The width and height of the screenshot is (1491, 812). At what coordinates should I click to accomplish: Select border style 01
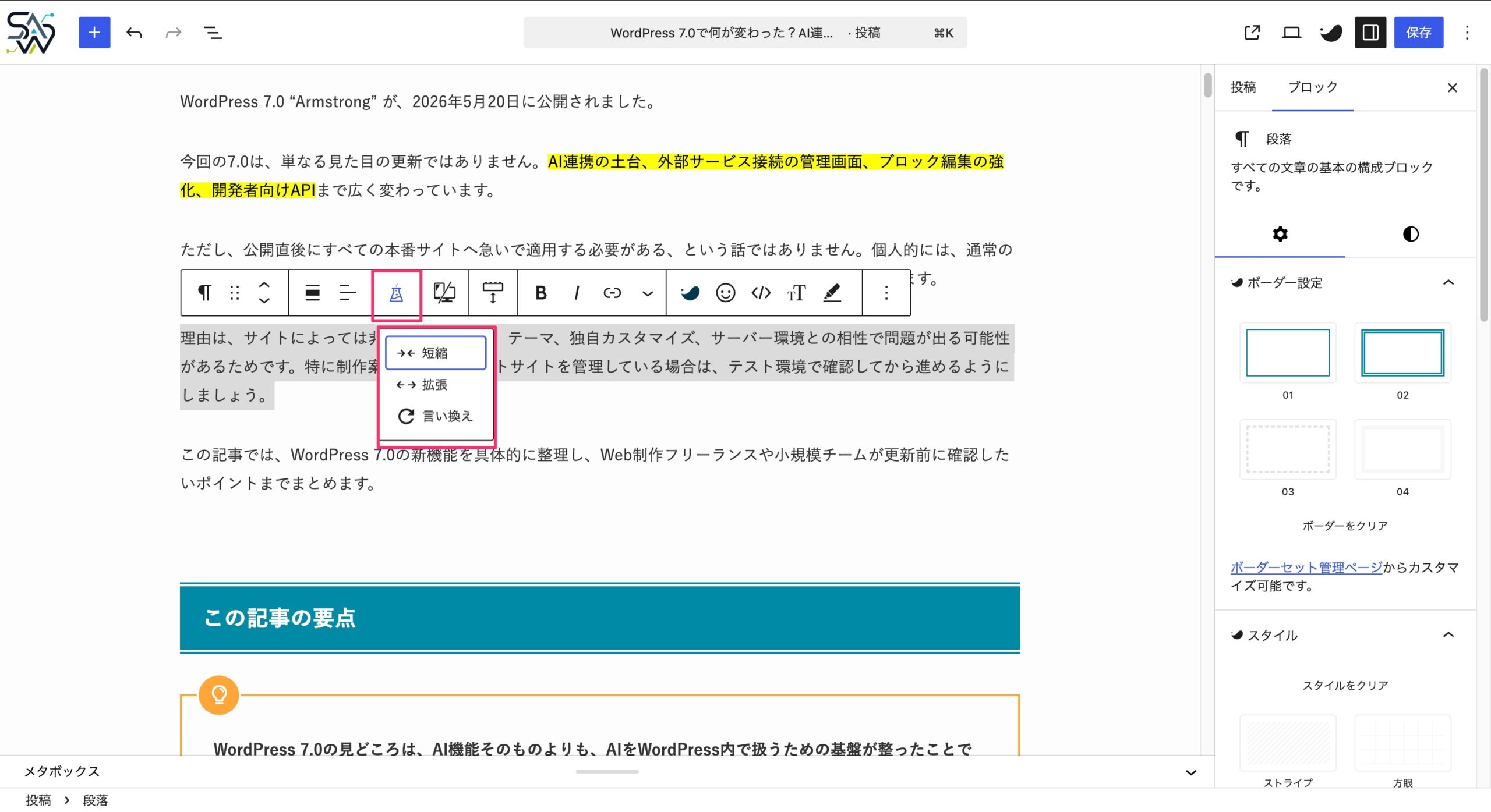[1288, 353]
